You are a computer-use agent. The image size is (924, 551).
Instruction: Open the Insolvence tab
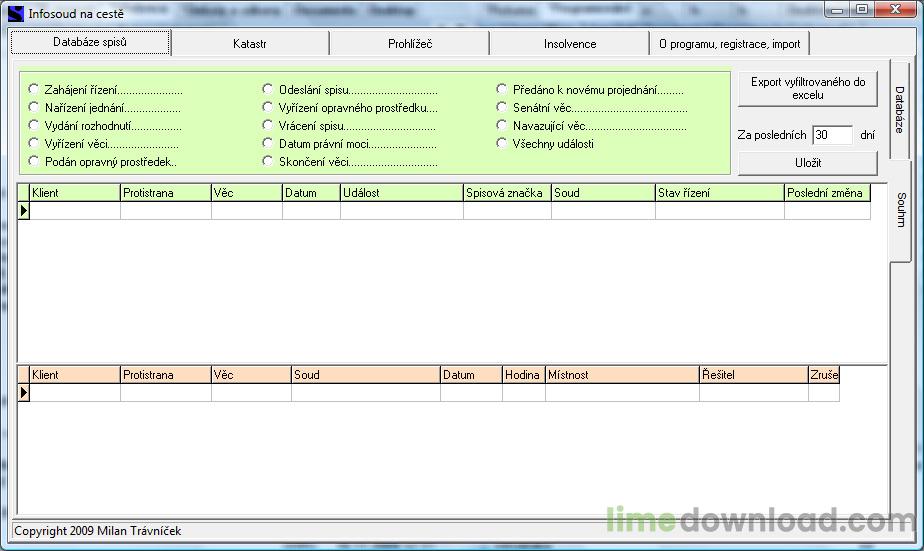(569, 44)
